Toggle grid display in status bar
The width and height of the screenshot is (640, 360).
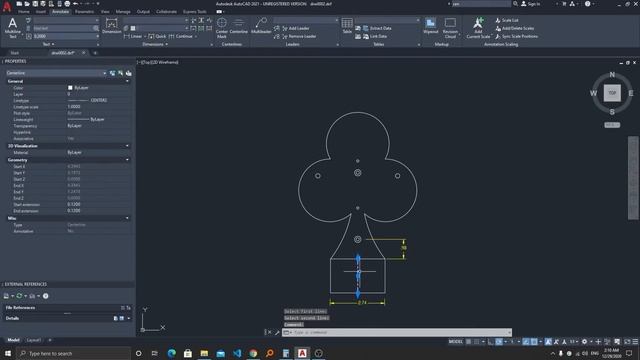tap(469, 342)
